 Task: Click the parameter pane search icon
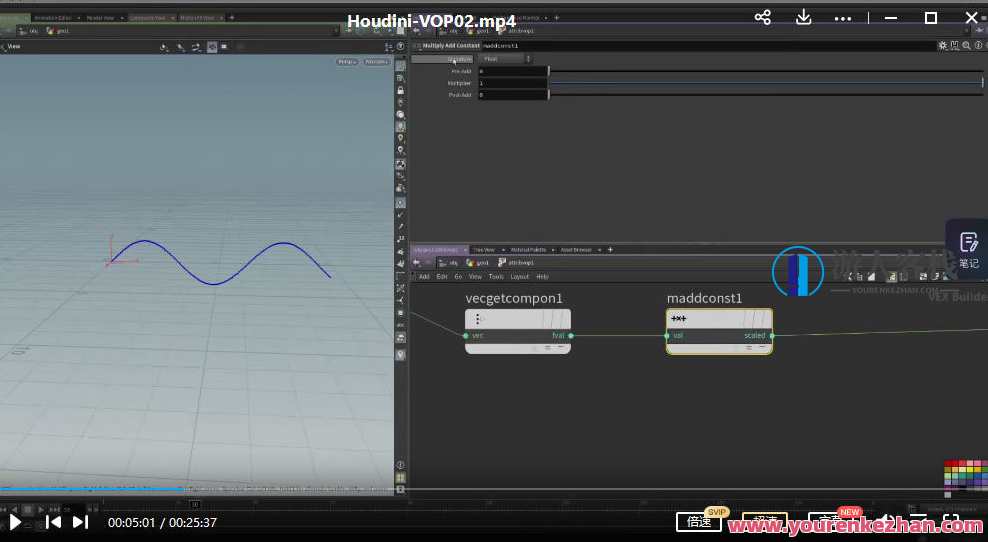(967, 45)
